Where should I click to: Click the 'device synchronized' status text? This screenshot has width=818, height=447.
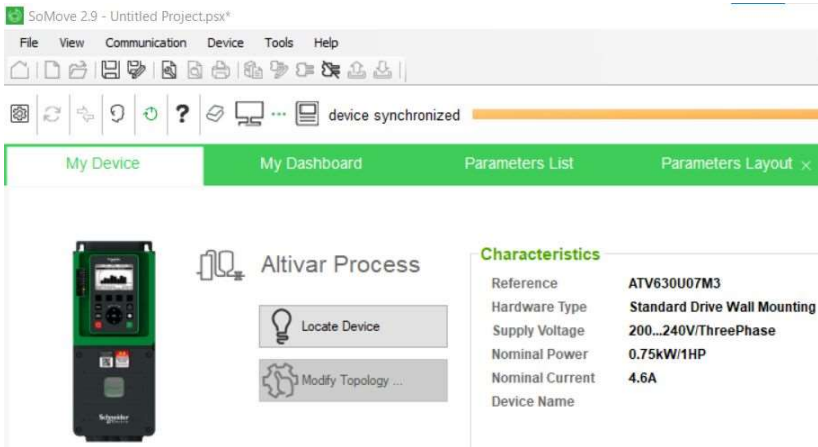click(x=394, y=115)
